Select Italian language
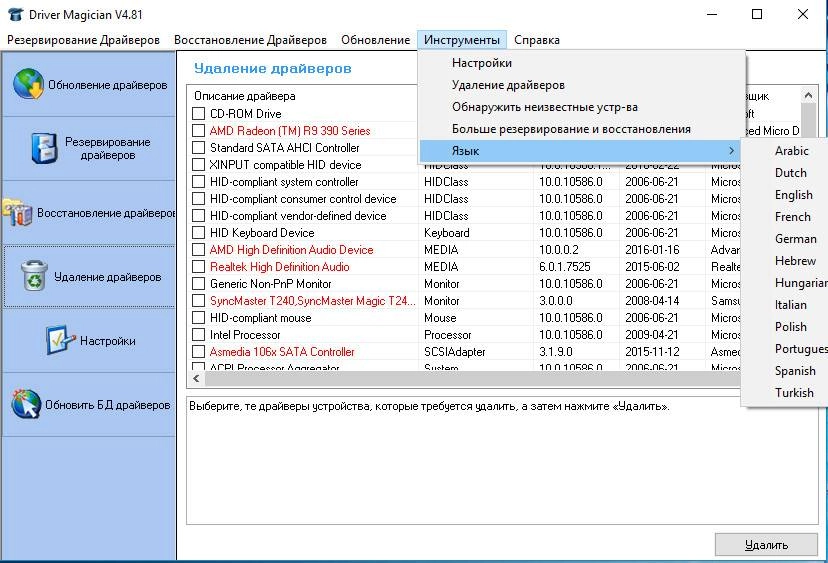 coord(791,305)
